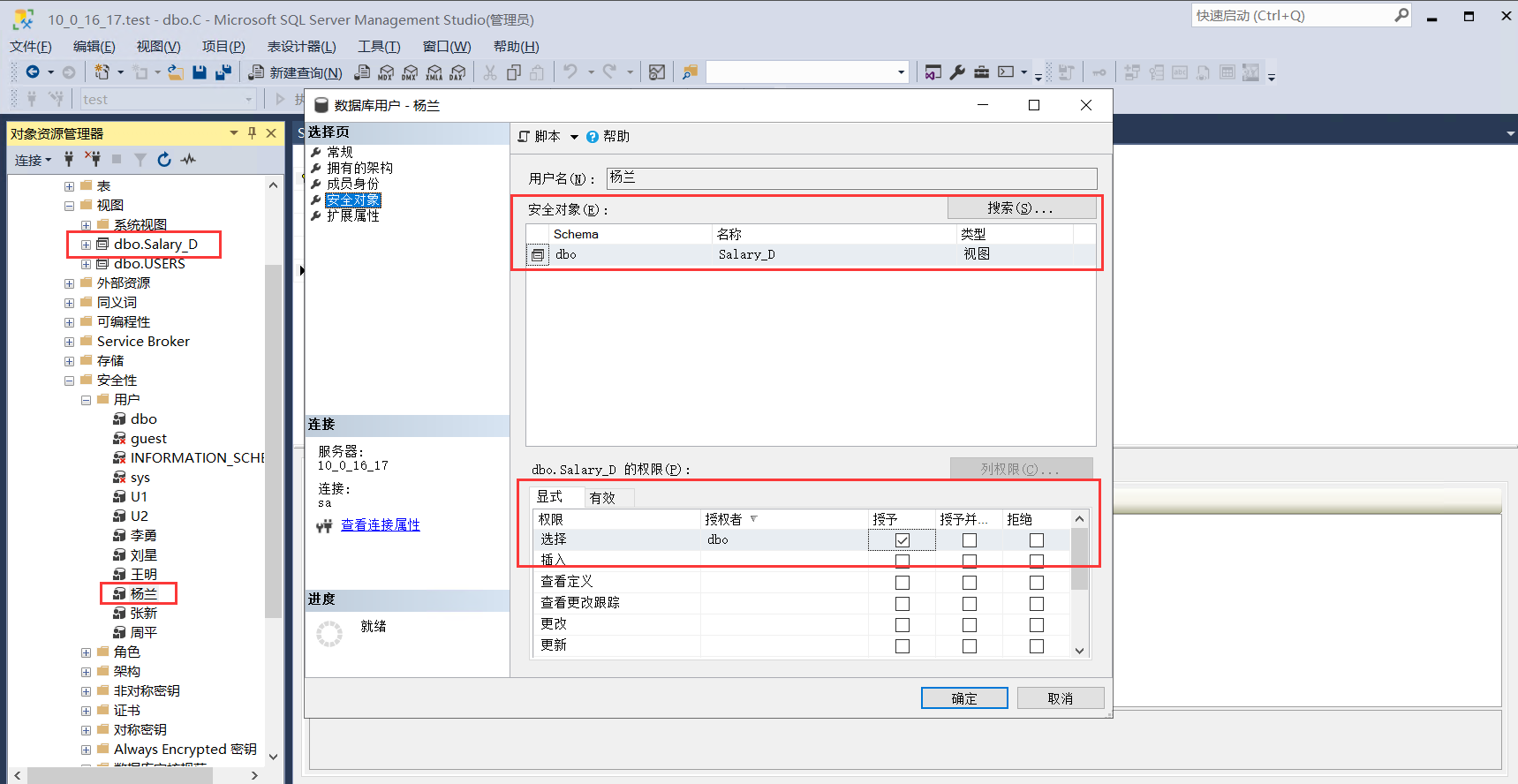
Task: Open the script dropdown arrow
Action: [x=574, y=137]
